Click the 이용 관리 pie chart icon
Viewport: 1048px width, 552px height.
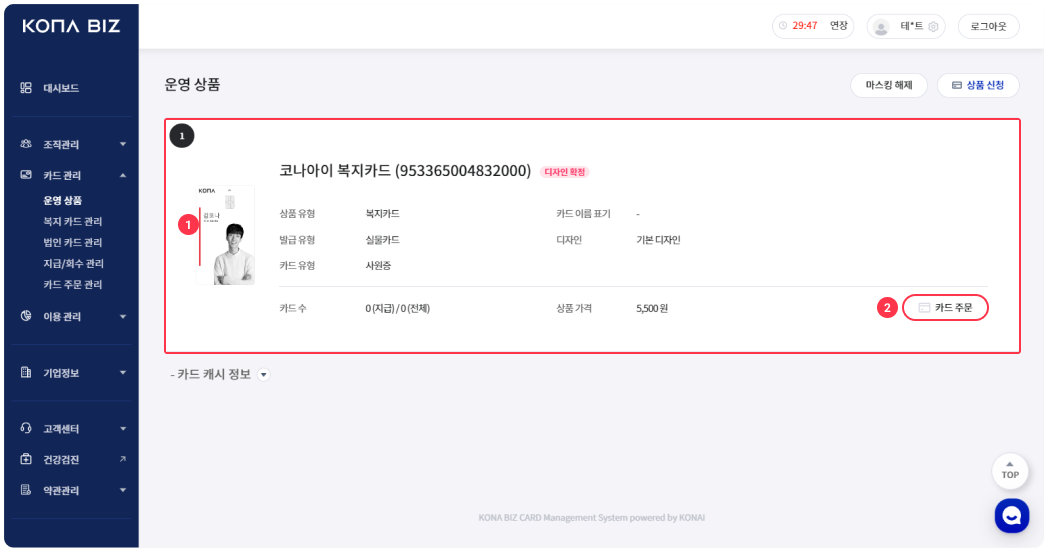(x=26, y=316)
